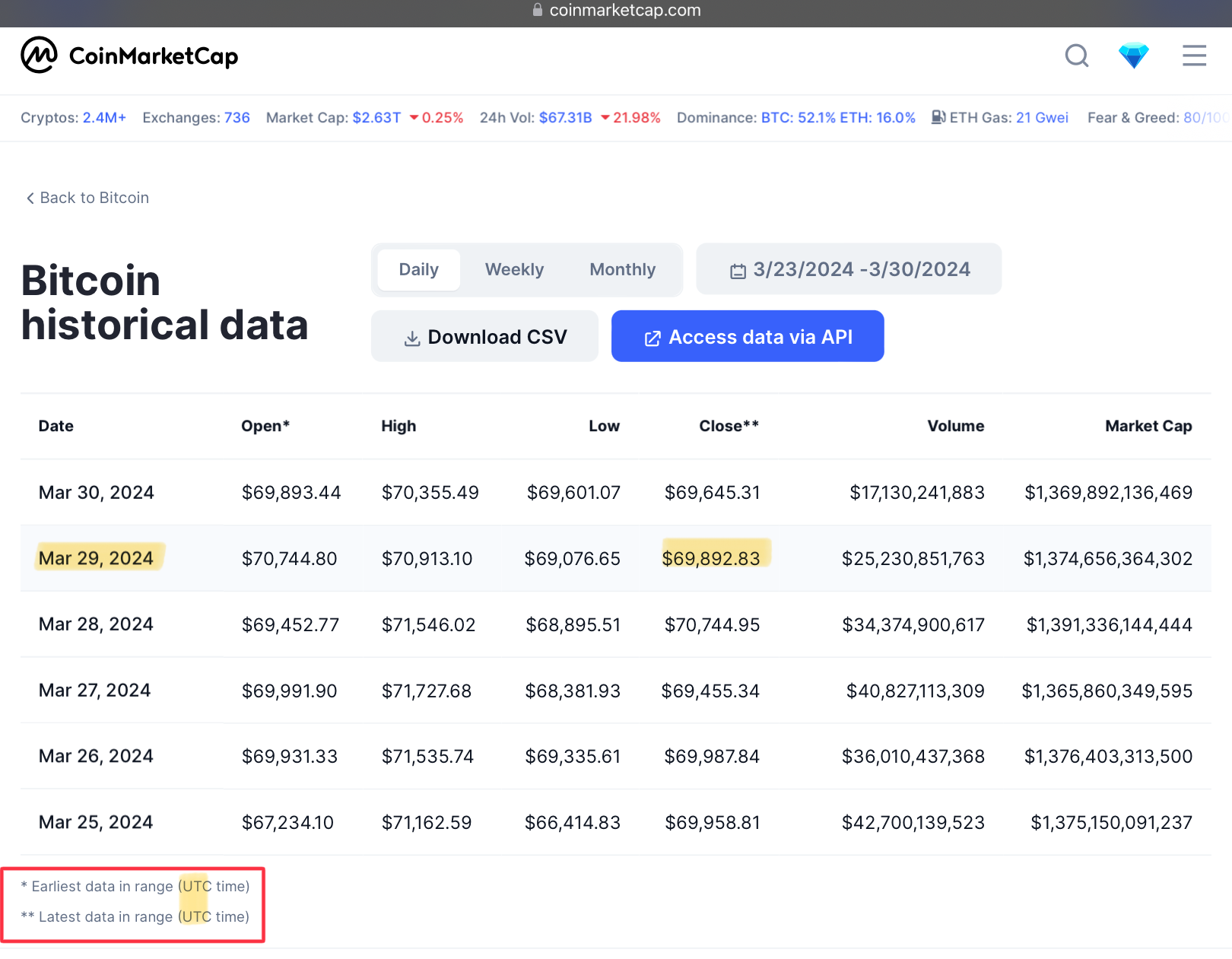Click the calendar icon in date range
The image size is (1232, 959).
[x=738, y=271]
